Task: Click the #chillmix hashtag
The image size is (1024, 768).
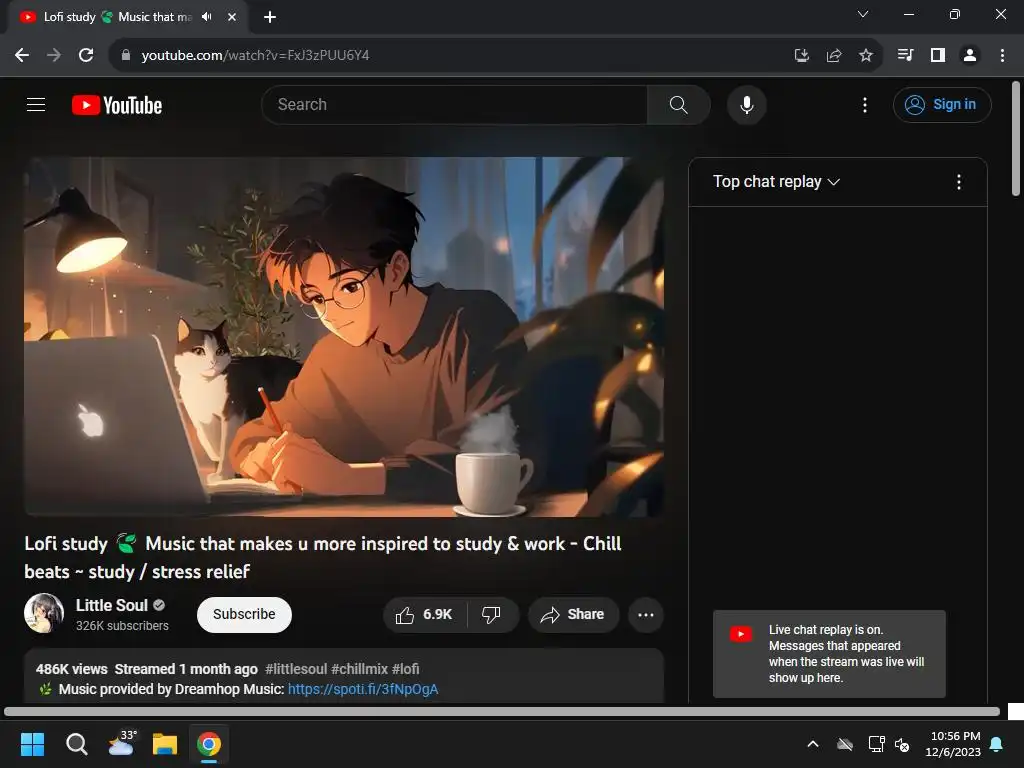Action: pos(359,669)
